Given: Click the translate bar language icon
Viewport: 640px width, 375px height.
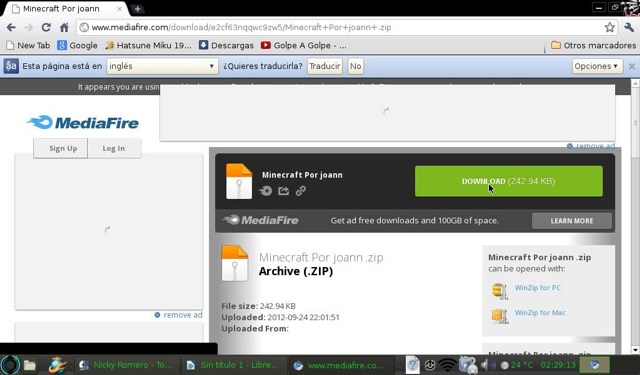Looking at the screenshot, I should pyautogui.click(x=11, y=66).
